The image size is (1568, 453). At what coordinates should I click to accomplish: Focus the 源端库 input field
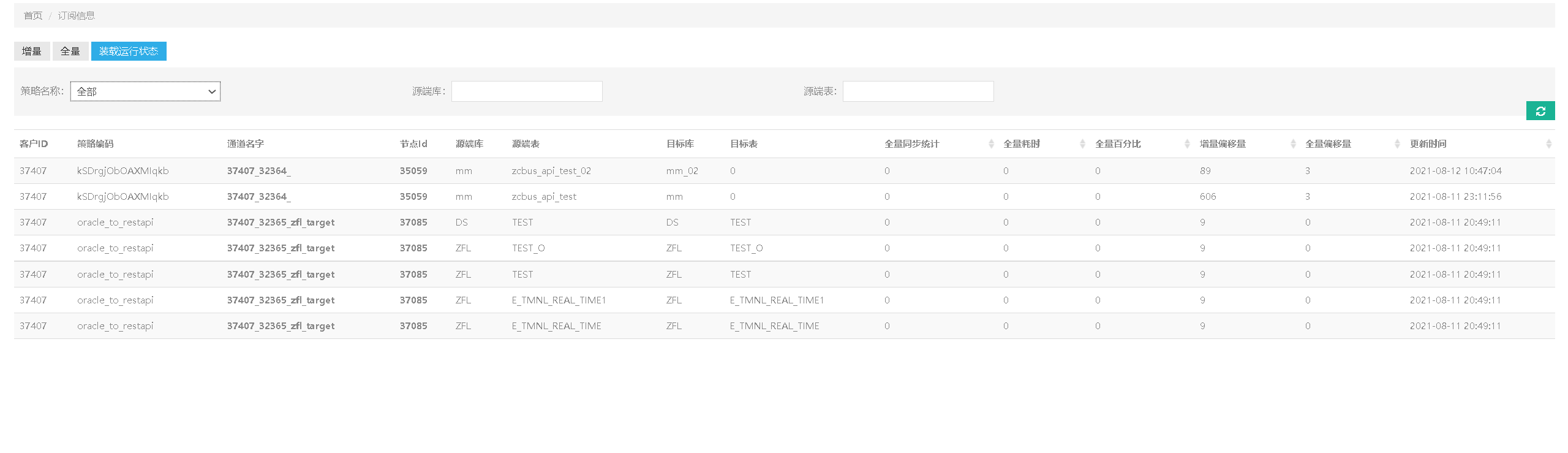point(526,91)
